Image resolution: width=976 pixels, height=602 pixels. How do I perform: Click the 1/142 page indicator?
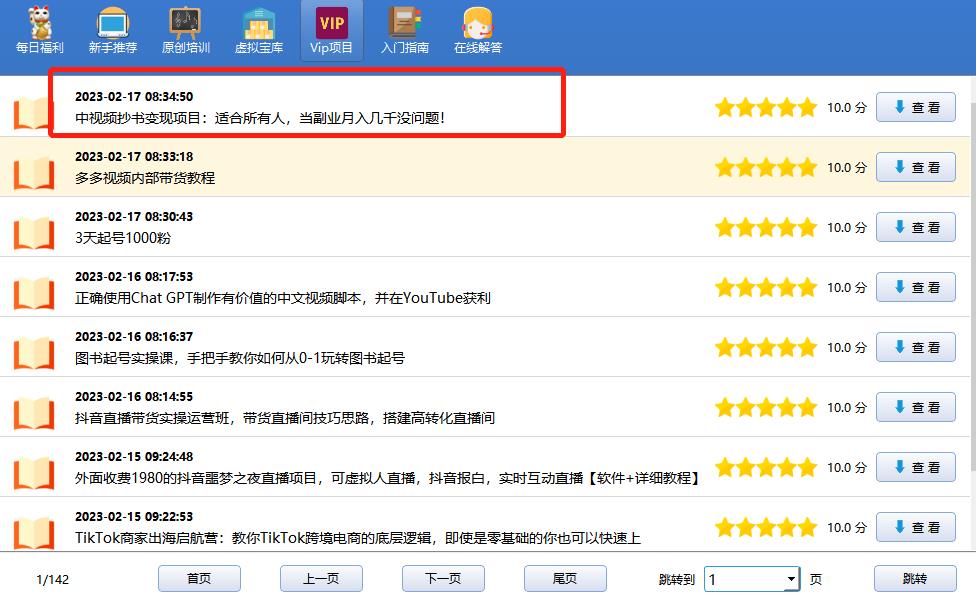tap(52, 580)
